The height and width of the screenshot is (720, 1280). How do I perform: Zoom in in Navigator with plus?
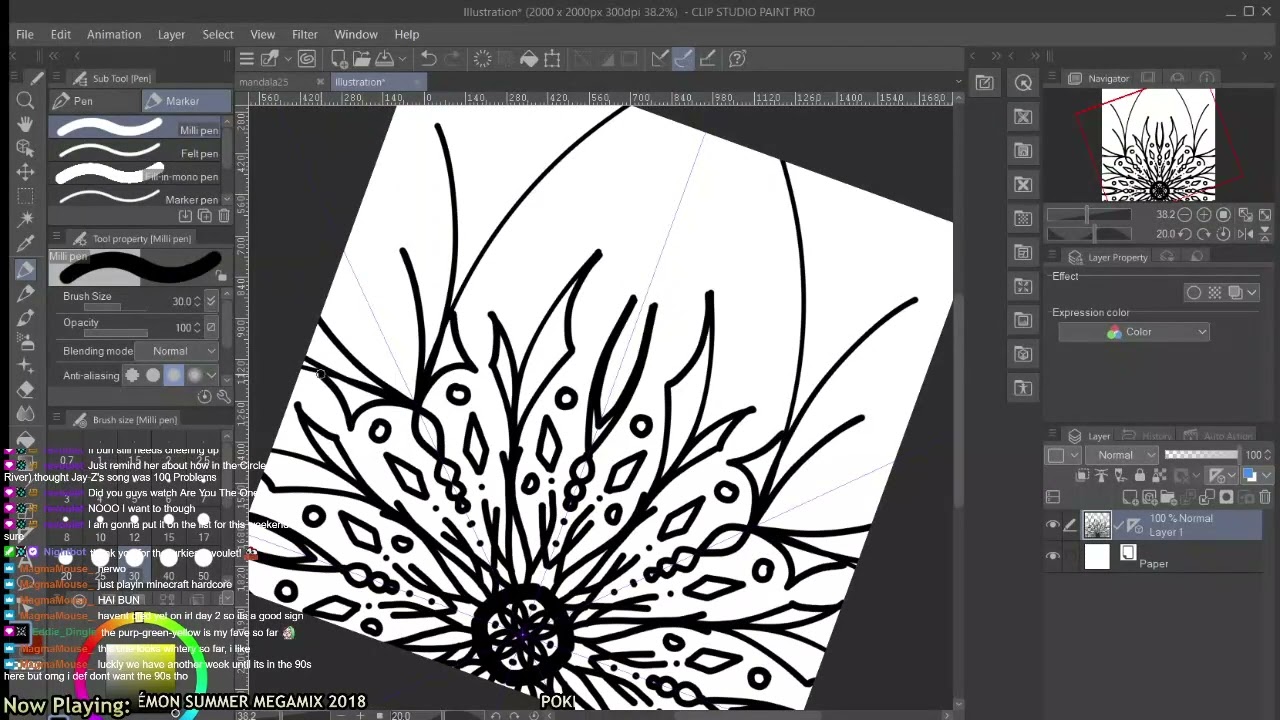click(1204, 215)
